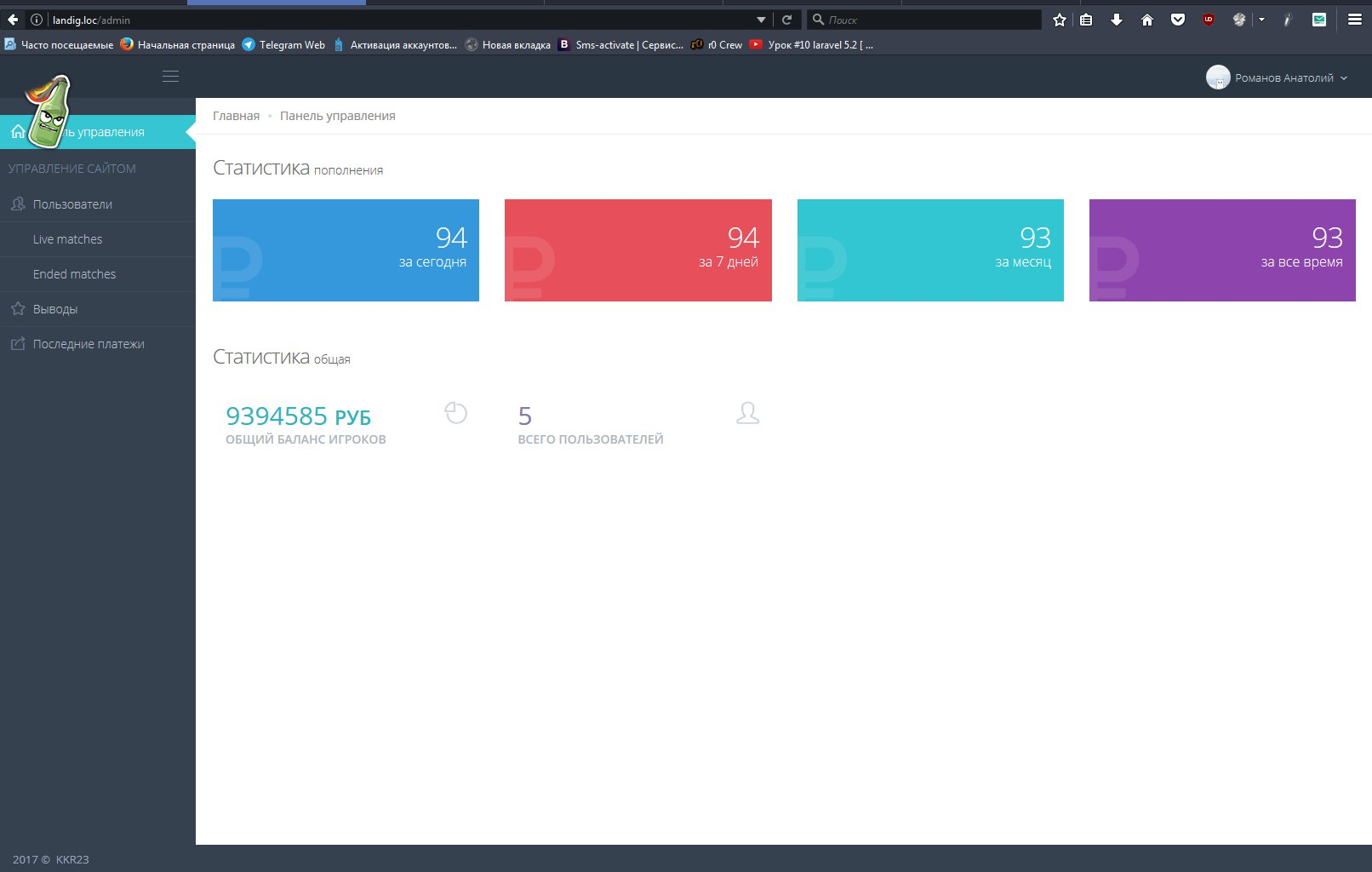Click the user silhouette icon near total users
Viewport: 1372px width, 872px height.
point(747,413)
